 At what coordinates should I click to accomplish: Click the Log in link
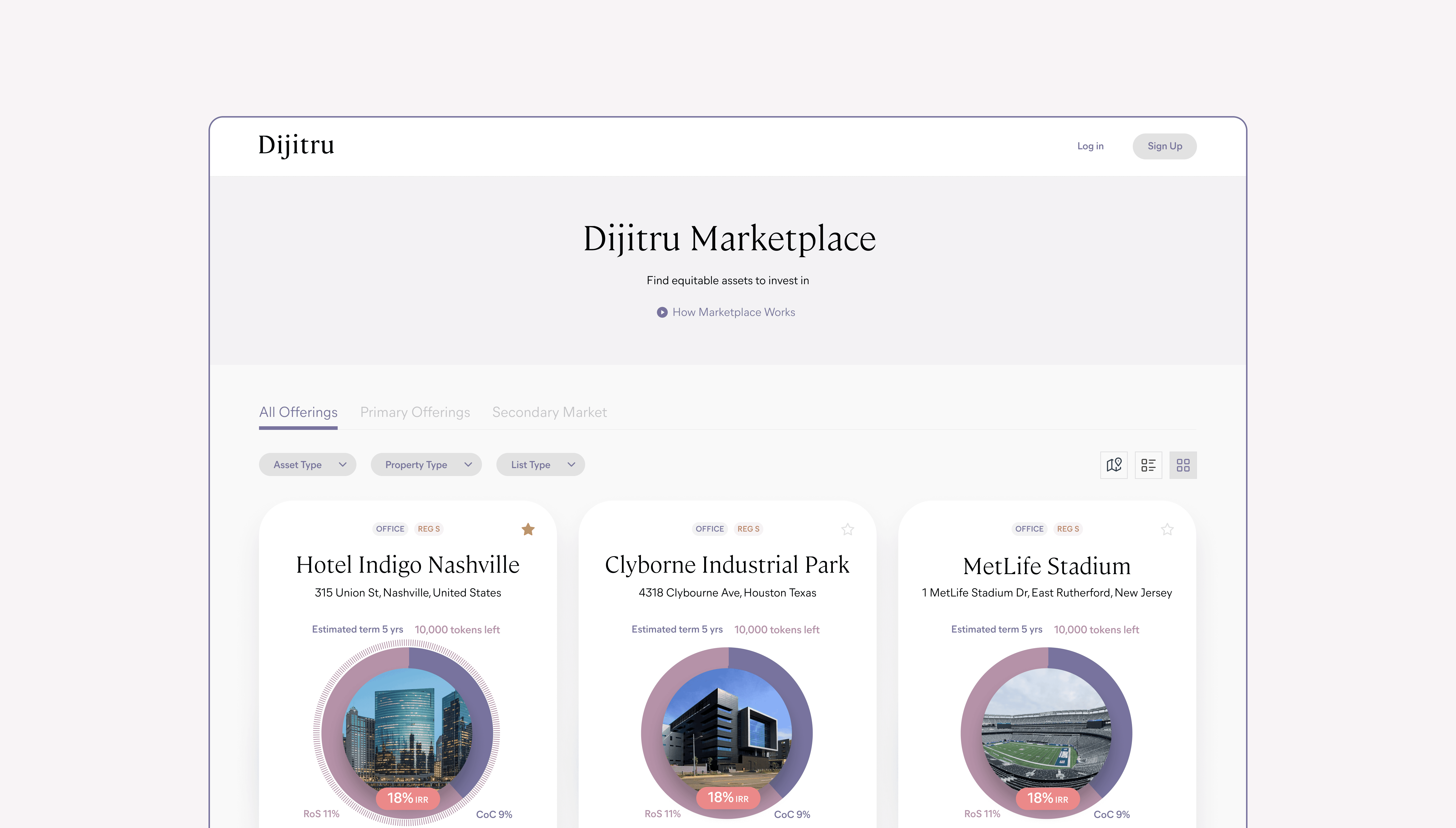pyautogui.click(x=1090, y=146)
